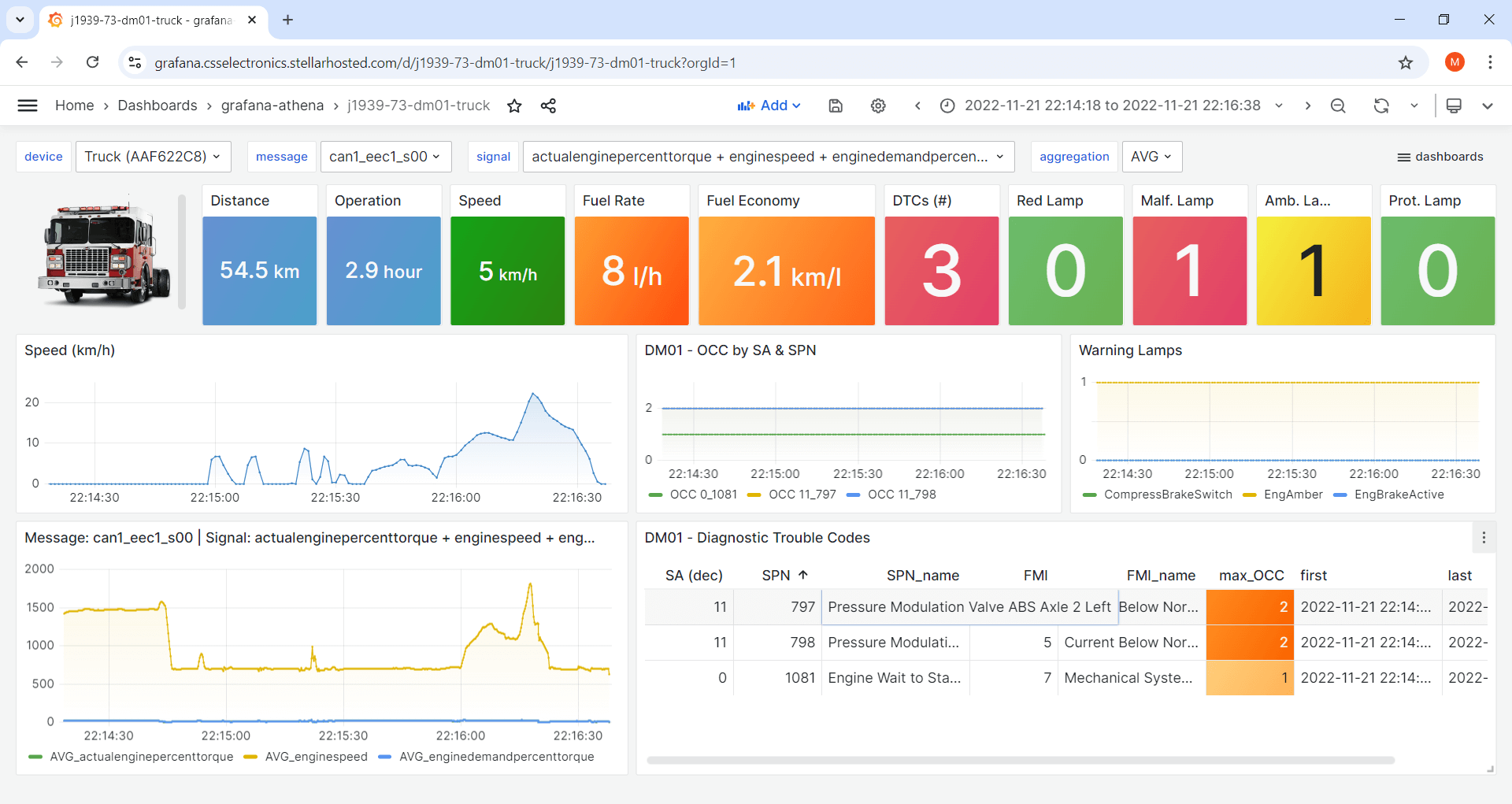
Task: Open the Truck (AAF622C8) device dropdown
Action: [153, 156]
